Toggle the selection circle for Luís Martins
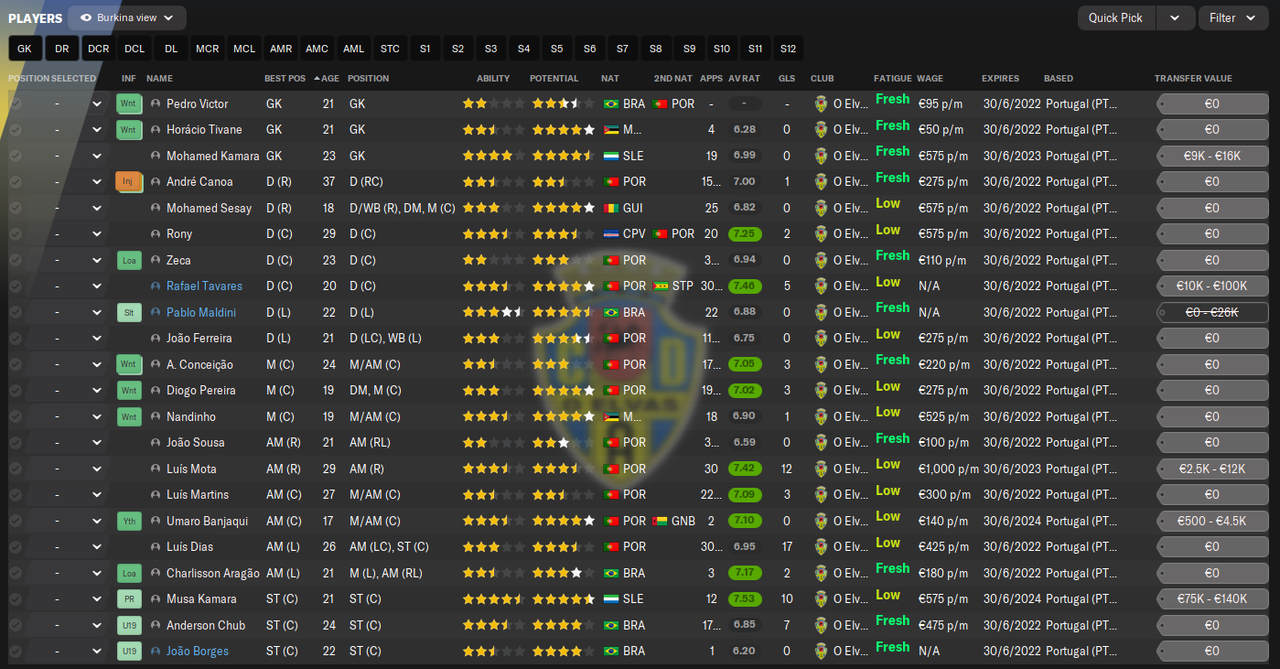Image resolution: width=1280 pixels, height=669 pixels. tap(15, 495)
